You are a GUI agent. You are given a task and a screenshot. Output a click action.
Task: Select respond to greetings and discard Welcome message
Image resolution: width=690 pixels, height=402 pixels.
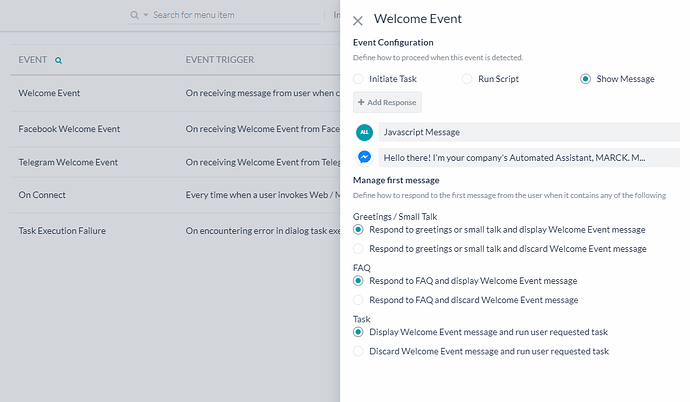[359, 248]
